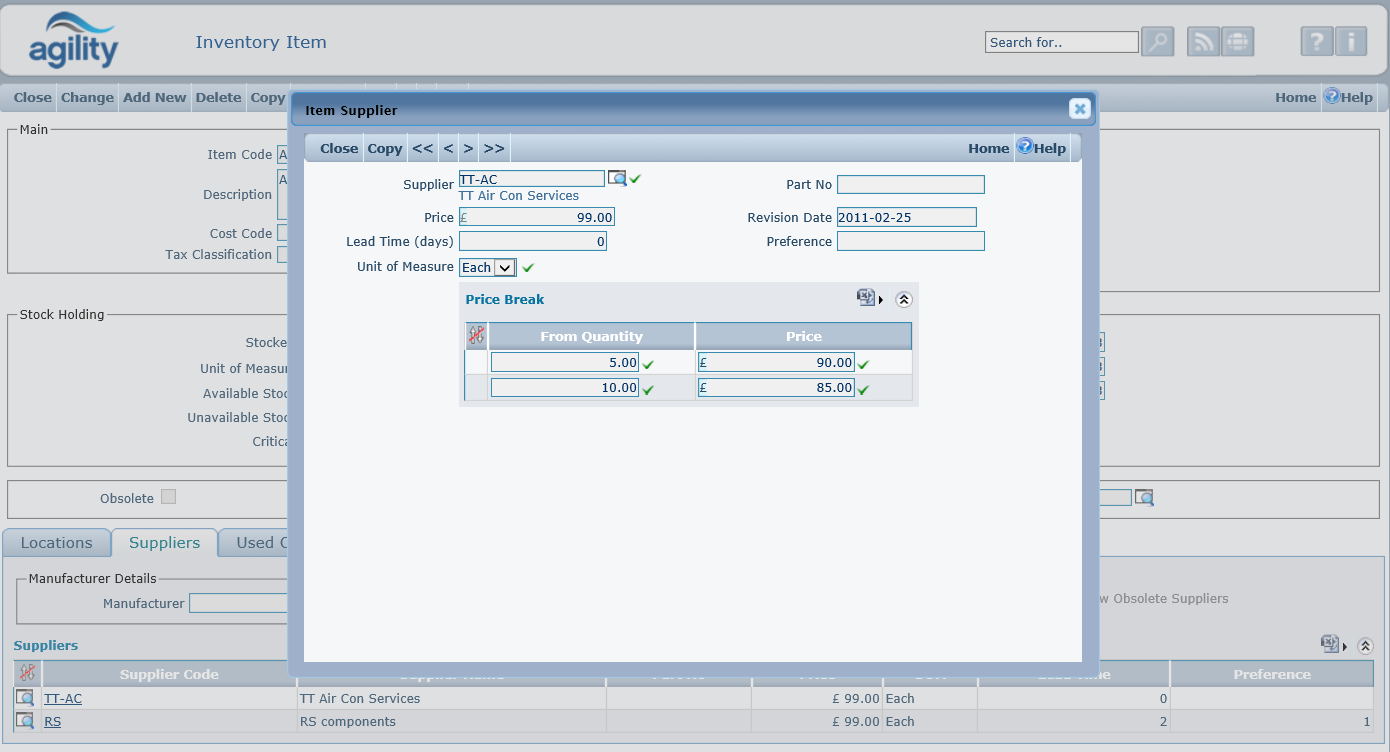Click the Price Break export icon

[x=866, y=298]
